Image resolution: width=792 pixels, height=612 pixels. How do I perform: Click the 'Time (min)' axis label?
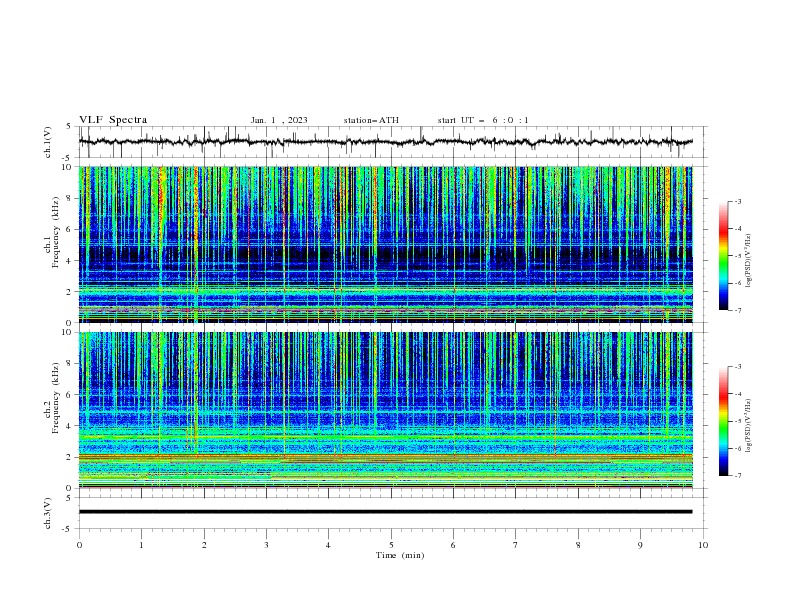(400, 555)
